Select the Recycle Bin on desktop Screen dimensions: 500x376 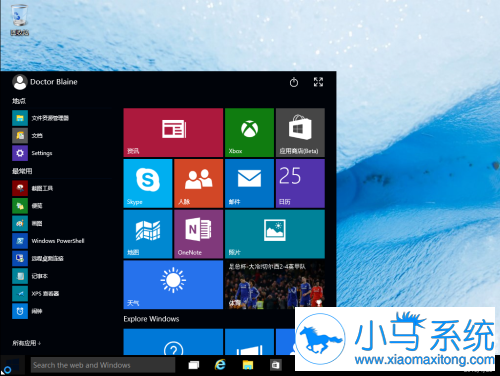click(x=19, y=19)
